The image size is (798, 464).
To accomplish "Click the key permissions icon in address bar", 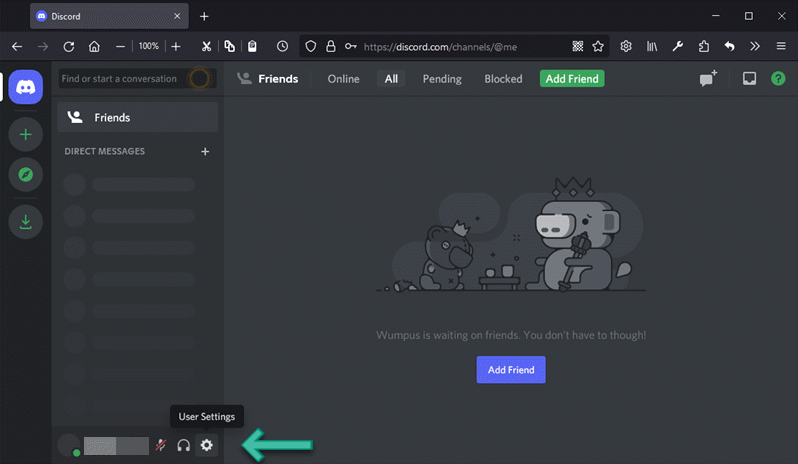I will pyautogui.click(x=350, y=47).
